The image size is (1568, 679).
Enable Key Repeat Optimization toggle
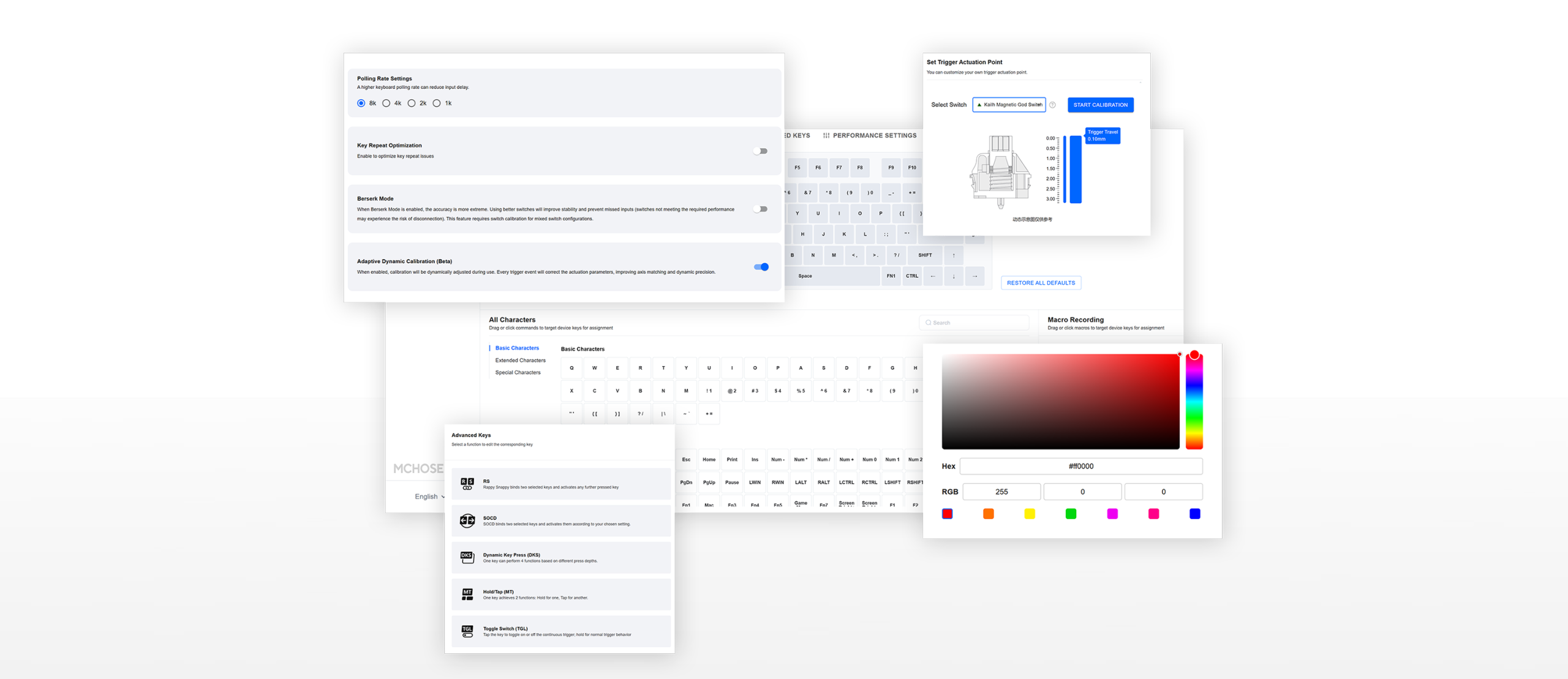(x=760, y=151)
